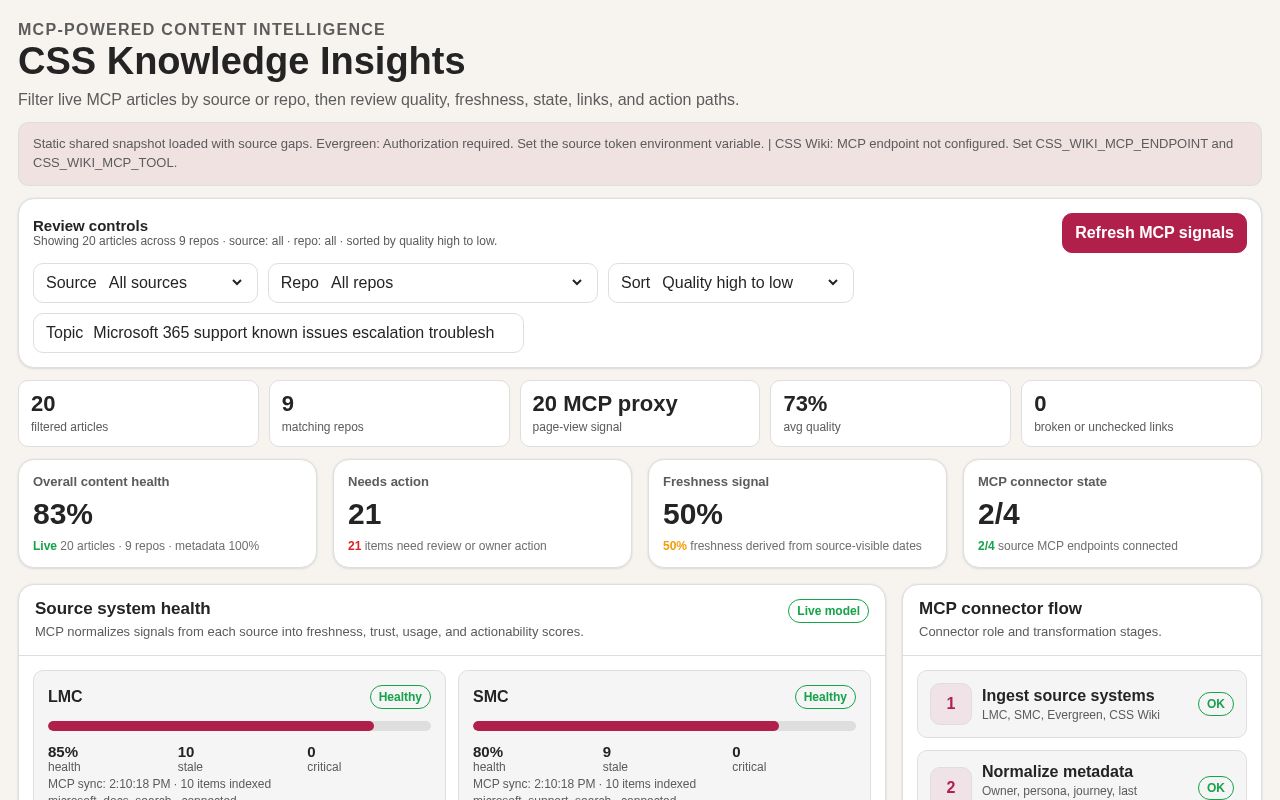Open the Needs action 21 card
Image resolution: width=1280 pixels, height=800 pixels.
[482, 513]
